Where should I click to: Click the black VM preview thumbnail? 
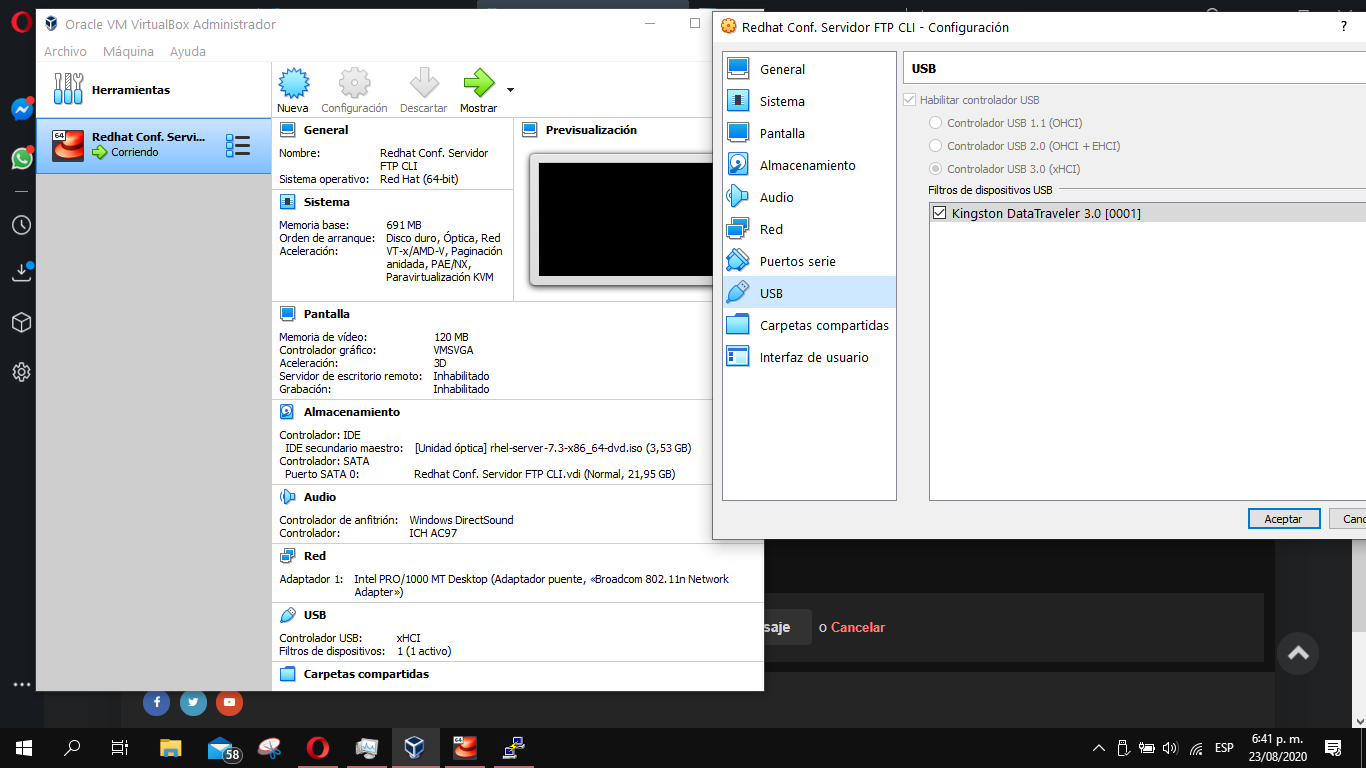626,219
